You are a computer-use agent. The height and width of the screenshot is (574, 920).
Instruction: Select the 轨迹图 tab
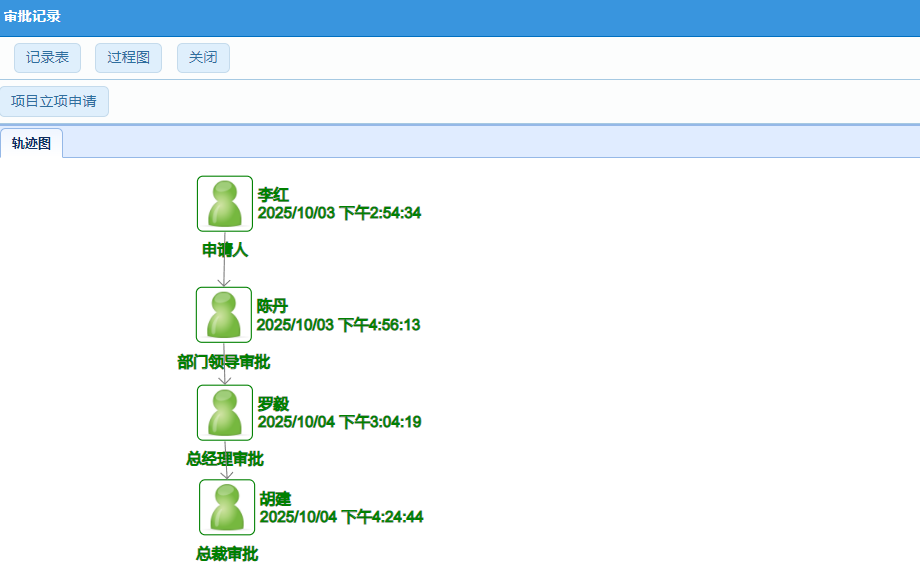(x=31, y=143)
